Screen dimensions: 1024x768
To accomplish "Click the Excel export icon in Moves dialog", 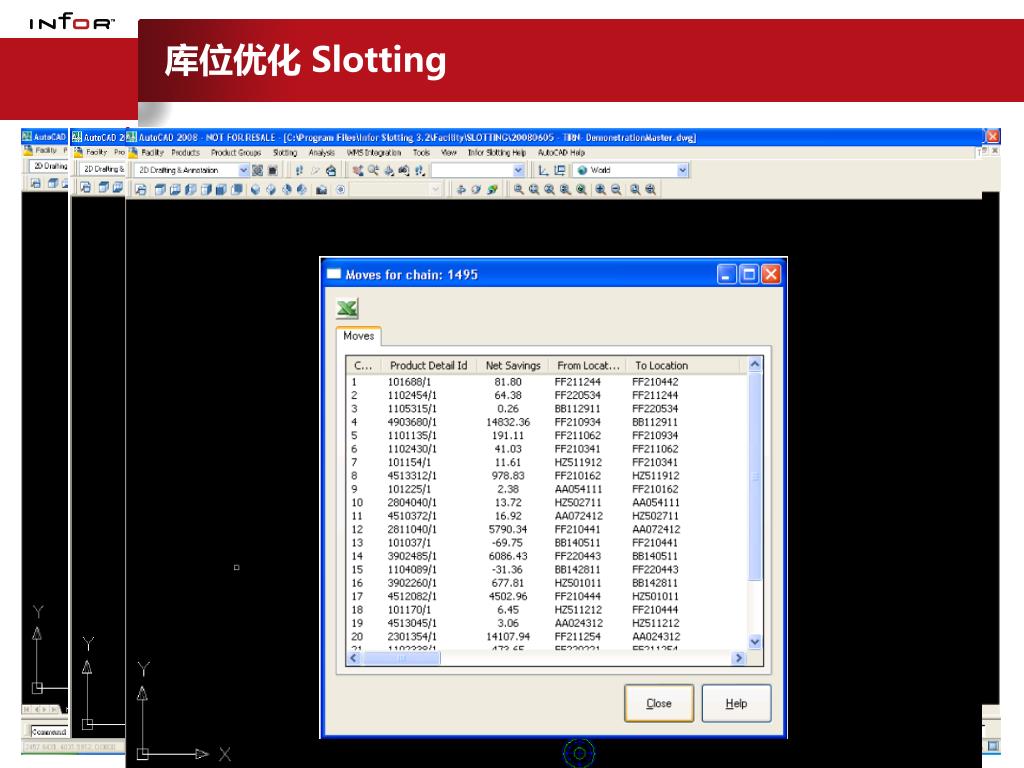I will 347,308.
